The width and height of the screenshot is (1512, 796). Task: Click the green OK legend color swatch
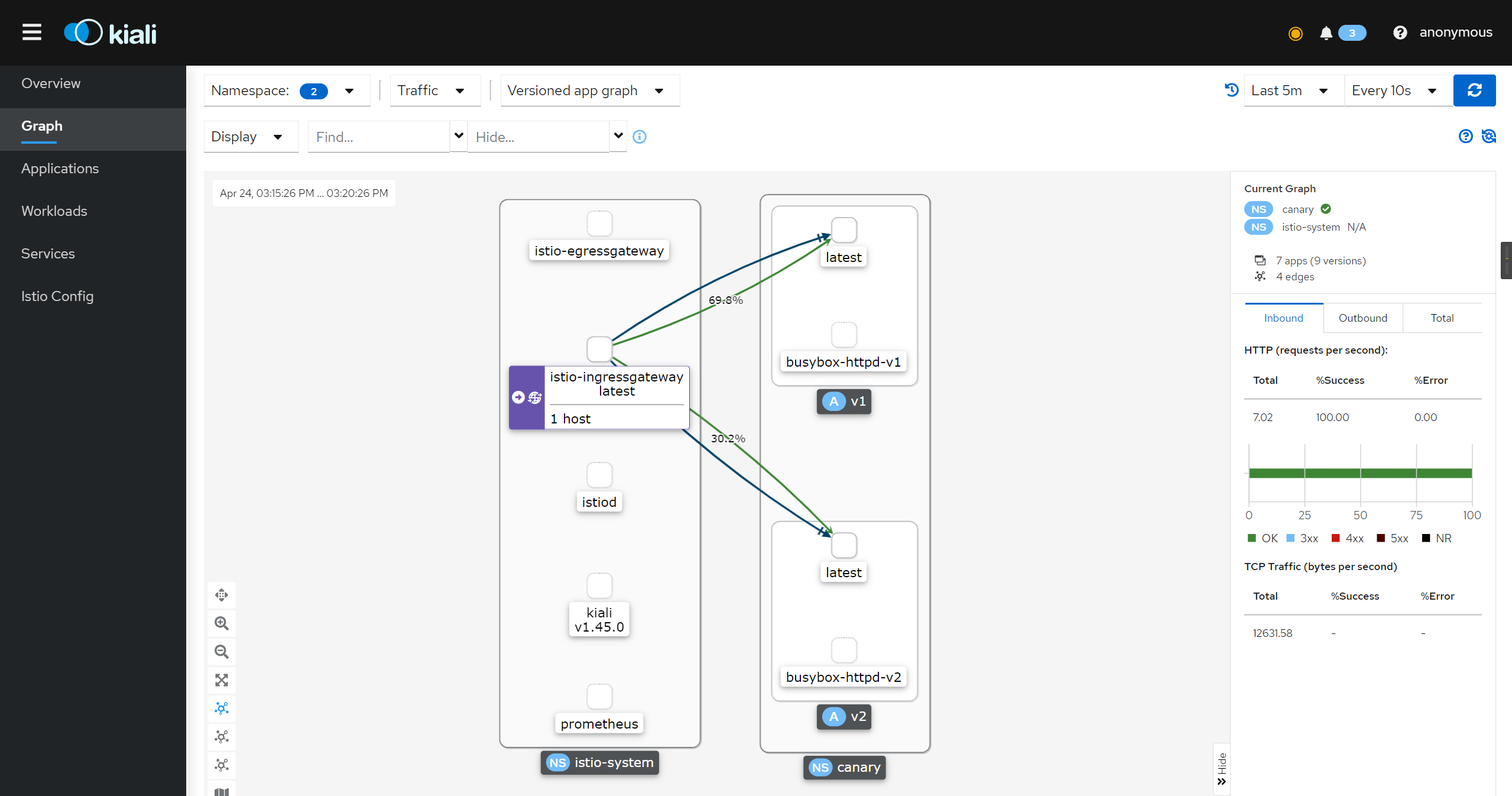tap(1251, 538)
